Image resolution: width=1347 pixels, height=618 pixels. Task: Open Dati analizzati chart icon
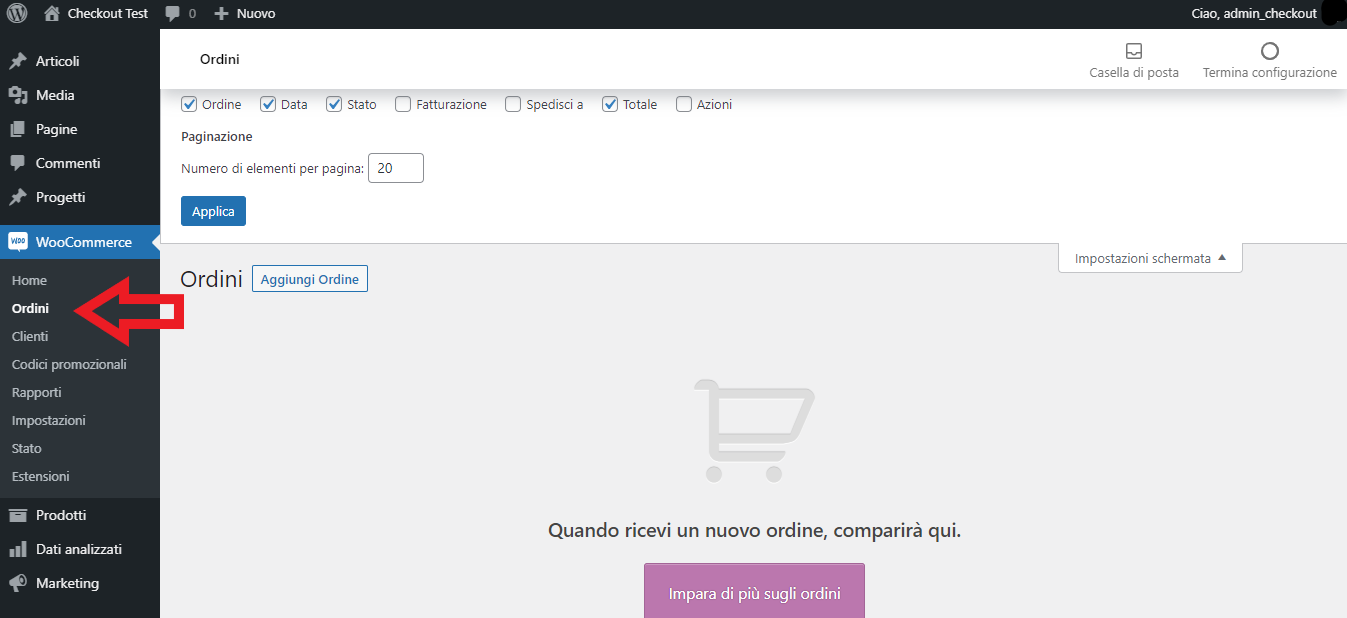17,549
